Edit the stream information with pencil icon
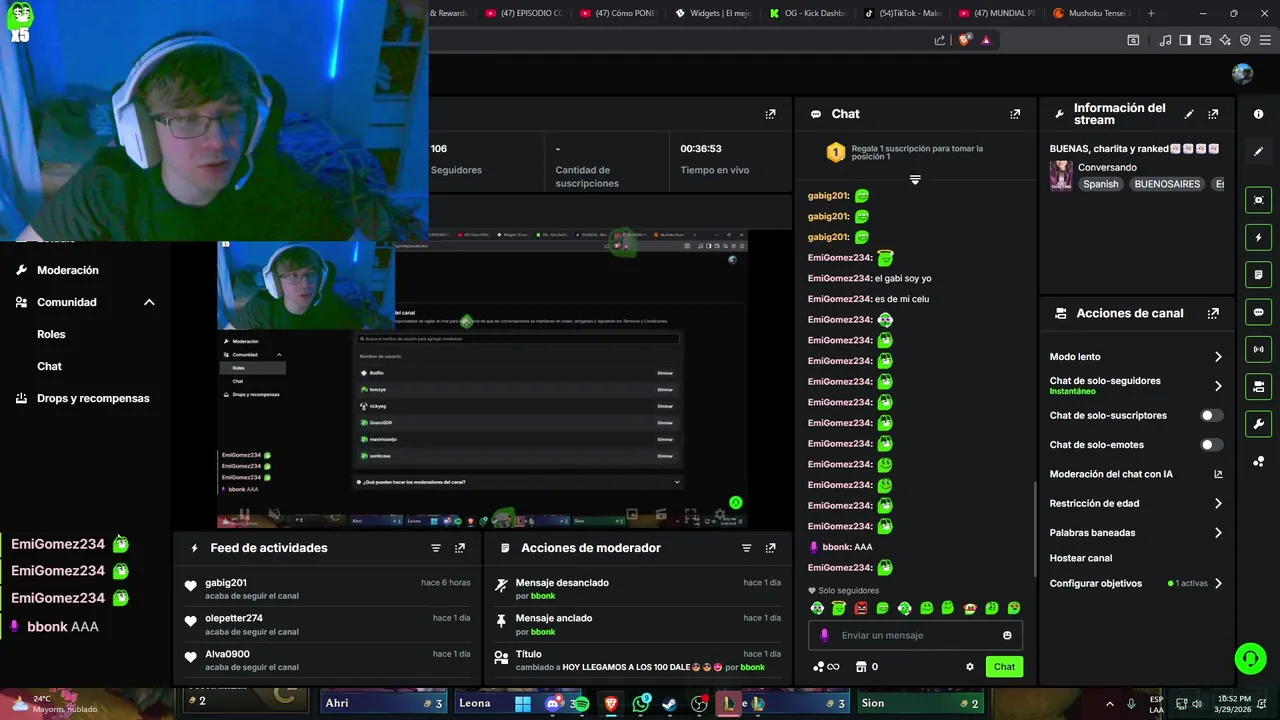This screenshot has width=1280, height=720. click(x=1189, y=114)
